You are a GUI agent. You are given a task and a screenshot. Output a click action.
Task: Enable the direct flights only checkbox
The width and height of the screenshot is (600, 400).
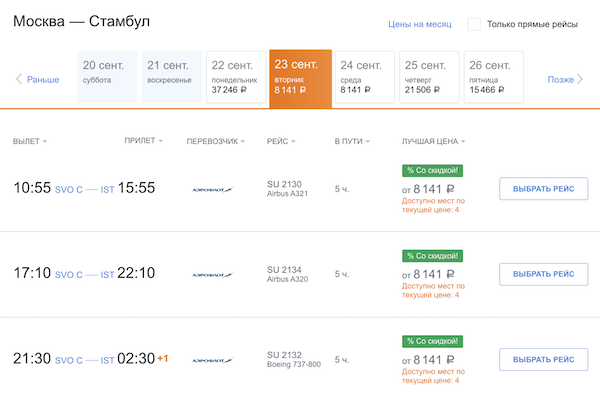click(x=474, y=23)
